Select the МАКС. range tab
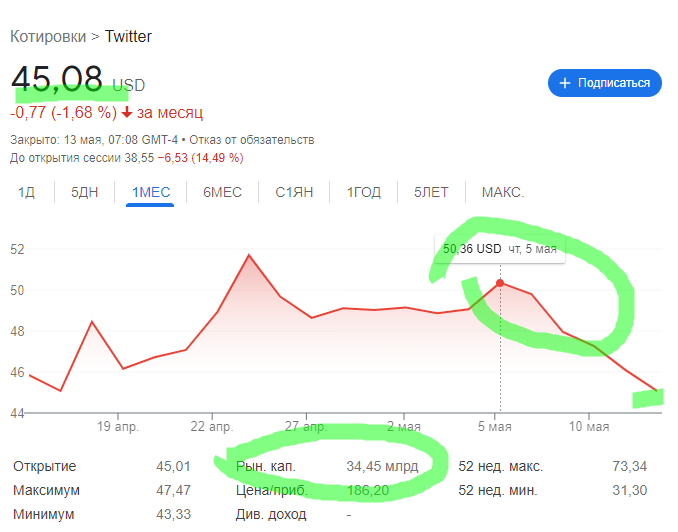 click(503, 192)
